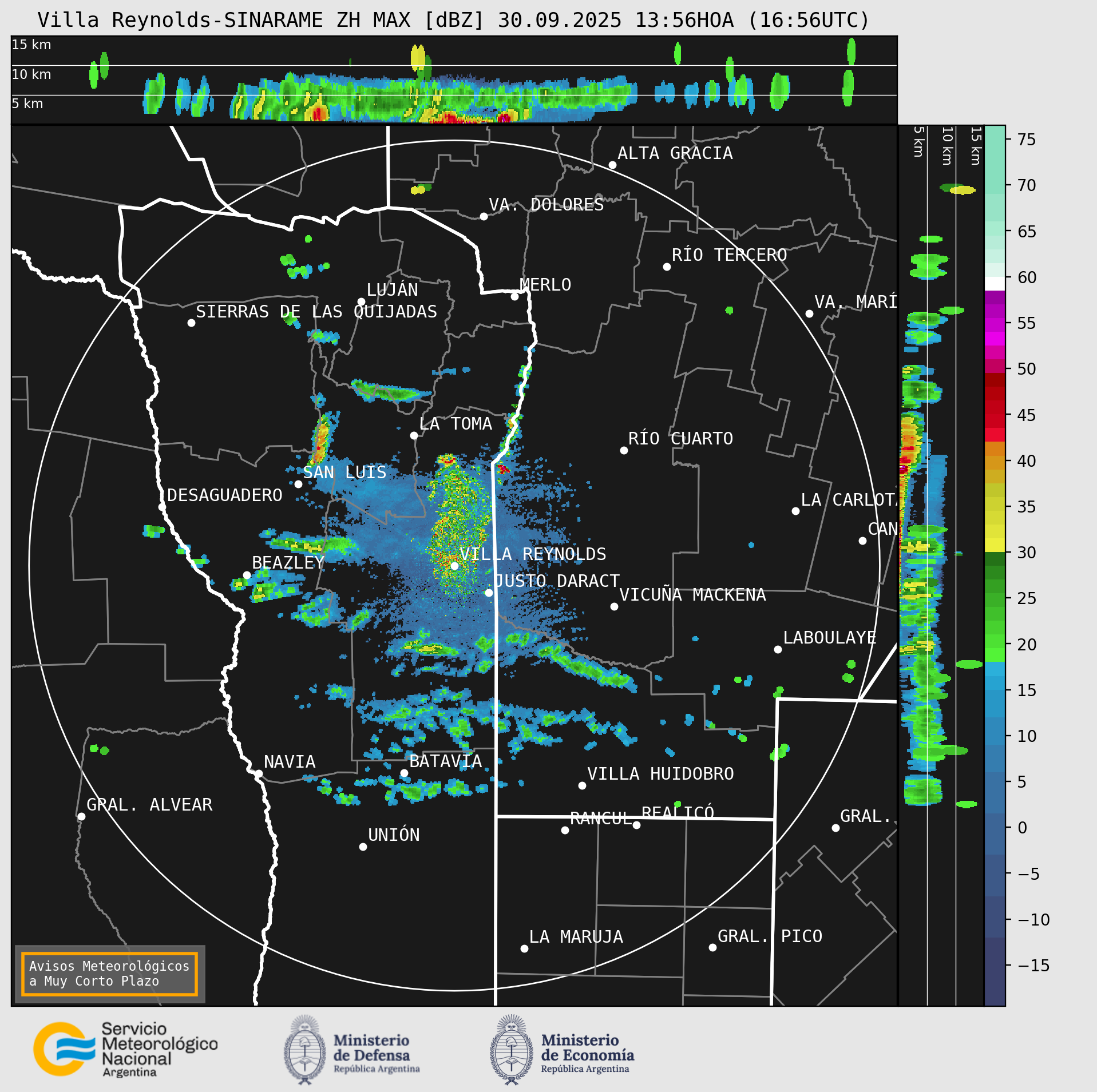1097x1092 pixels.
Task: Click the Alta Gracia city marker
Action: point(612,165)
